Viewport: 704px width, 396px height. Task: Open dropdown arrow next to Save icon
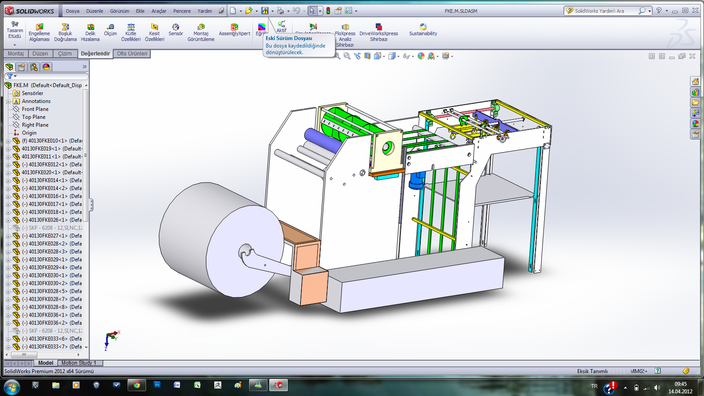pyautogui.click(x=272, y=11)
